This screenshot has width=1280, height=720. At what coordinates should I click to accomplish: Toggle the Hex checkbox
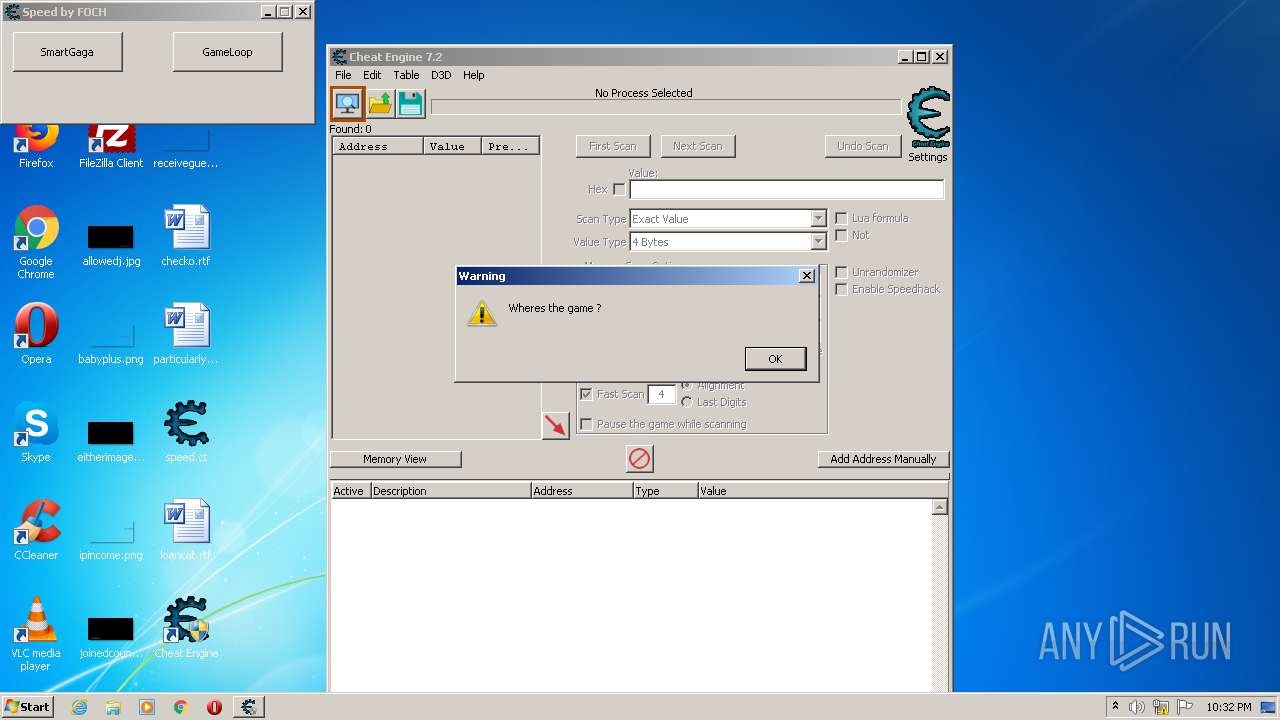(x=619, y=189)
